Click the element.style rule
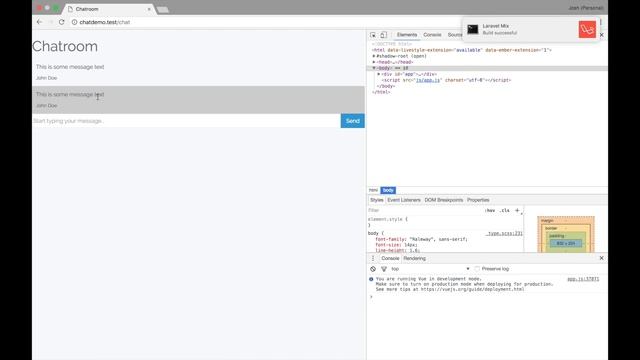Viewport: 640px width, 360px height. pyautogui.click(x=388, y=219)
